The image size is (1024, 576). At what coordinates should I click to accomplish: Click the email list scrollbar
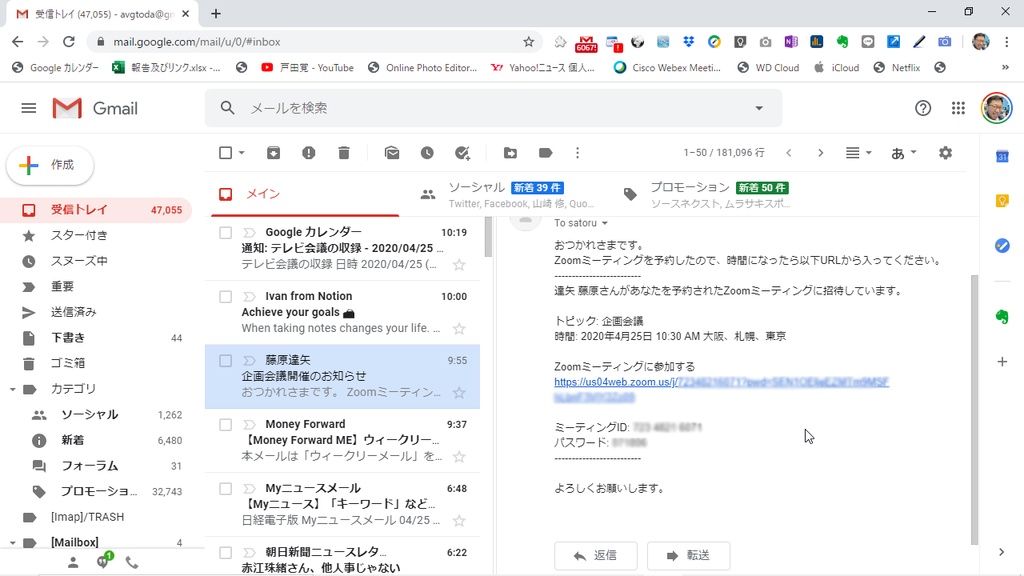coord(488,237)
